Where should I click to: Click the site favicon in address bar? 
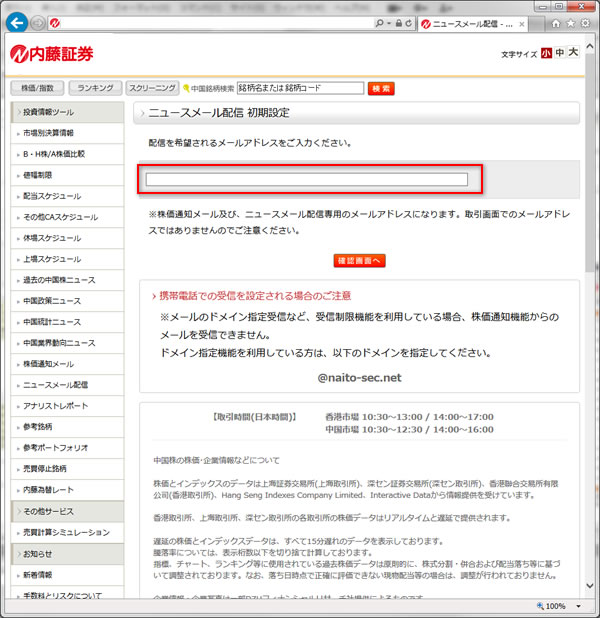(x=55, y=24)
